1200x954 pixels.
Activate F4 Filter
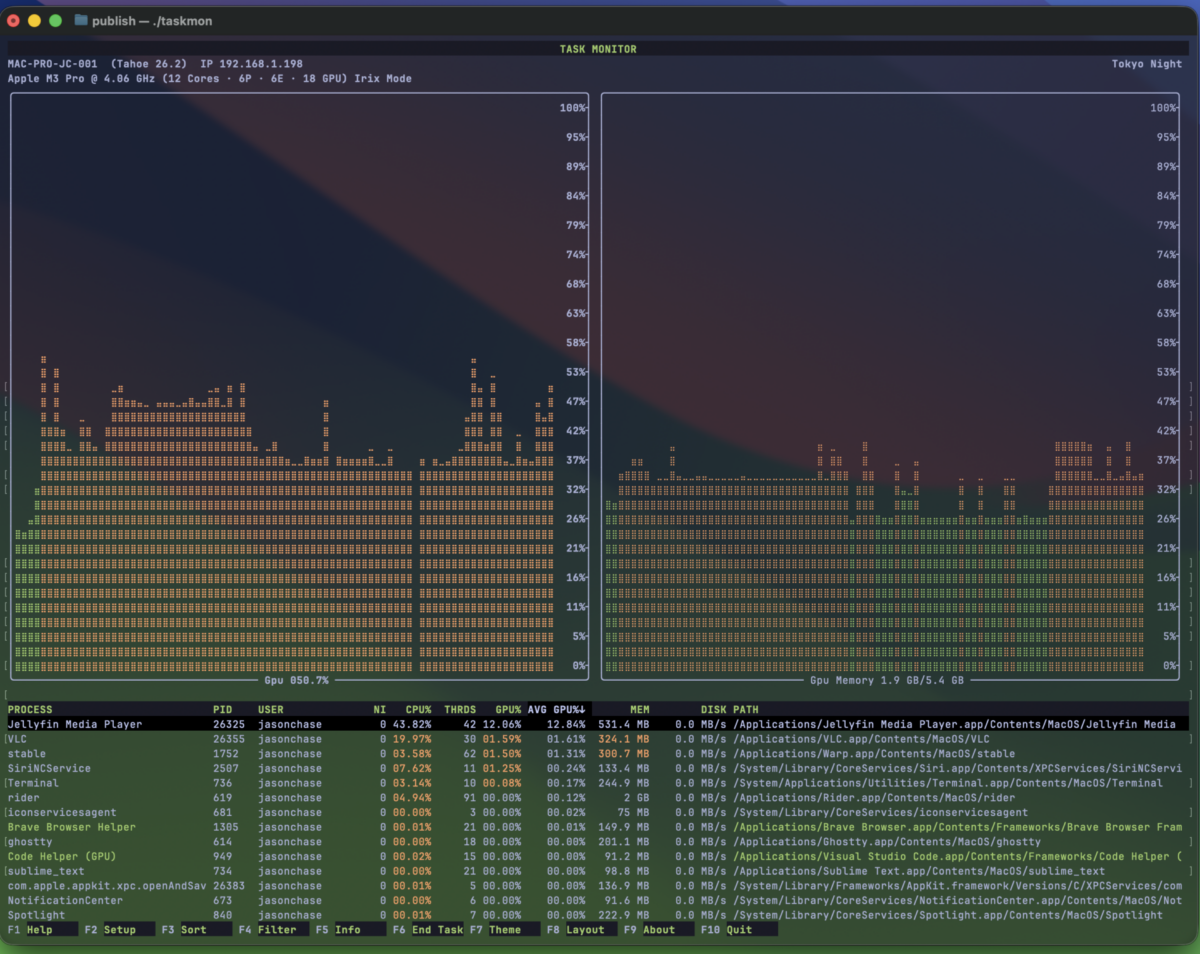273,930
